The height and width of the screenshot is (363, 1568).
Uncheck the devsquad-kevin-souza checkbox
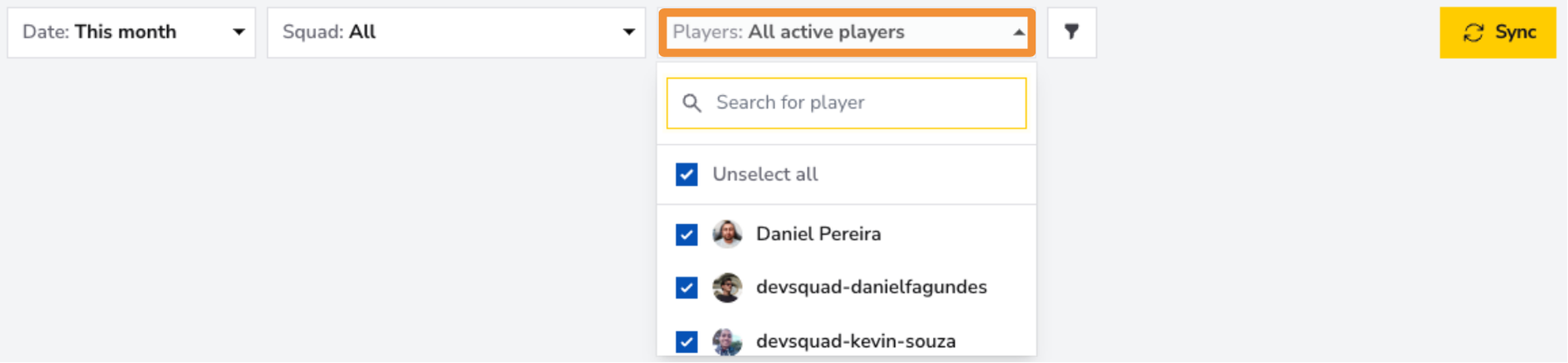click(x=686, y=342)
